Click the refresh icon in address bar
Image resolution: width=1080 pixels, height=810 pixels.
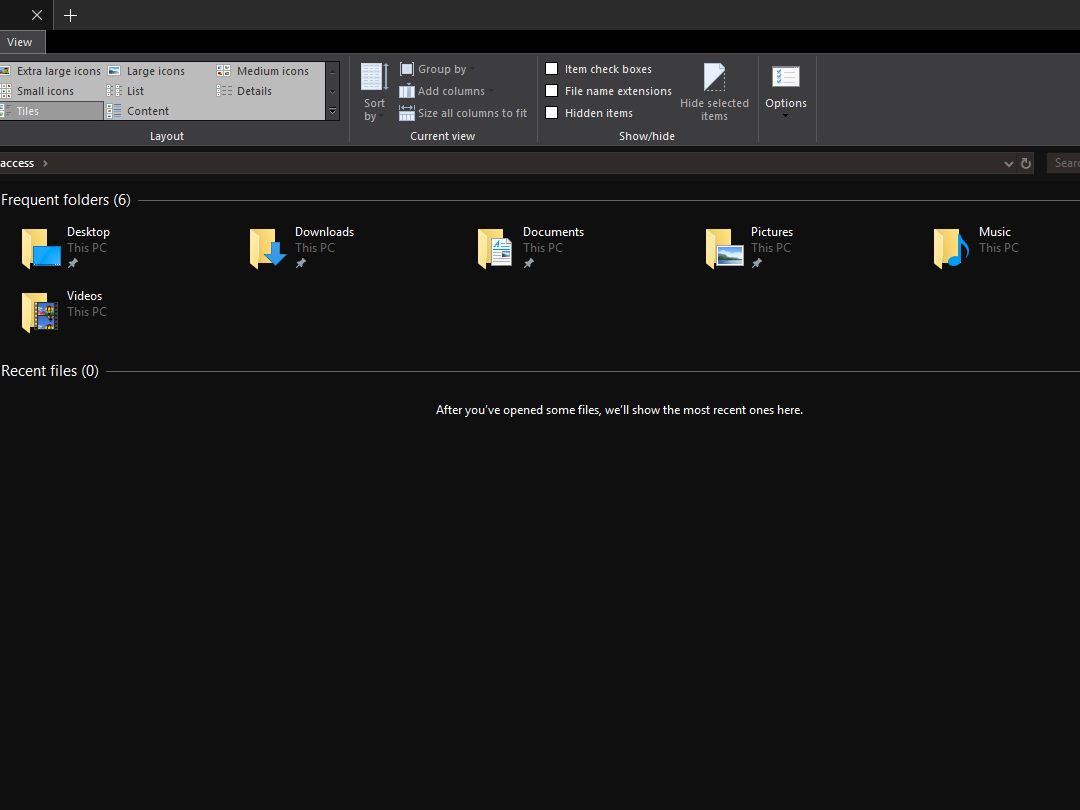point(1026,163)
